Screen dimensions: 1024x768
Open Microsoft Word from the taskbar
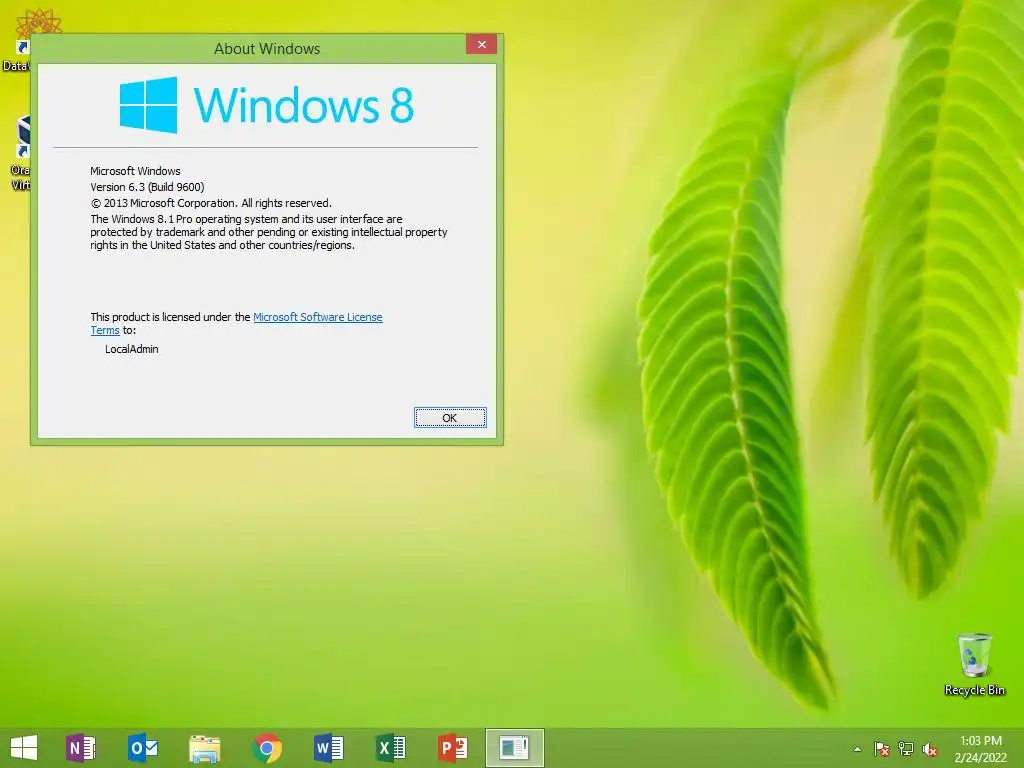(328, 748)
